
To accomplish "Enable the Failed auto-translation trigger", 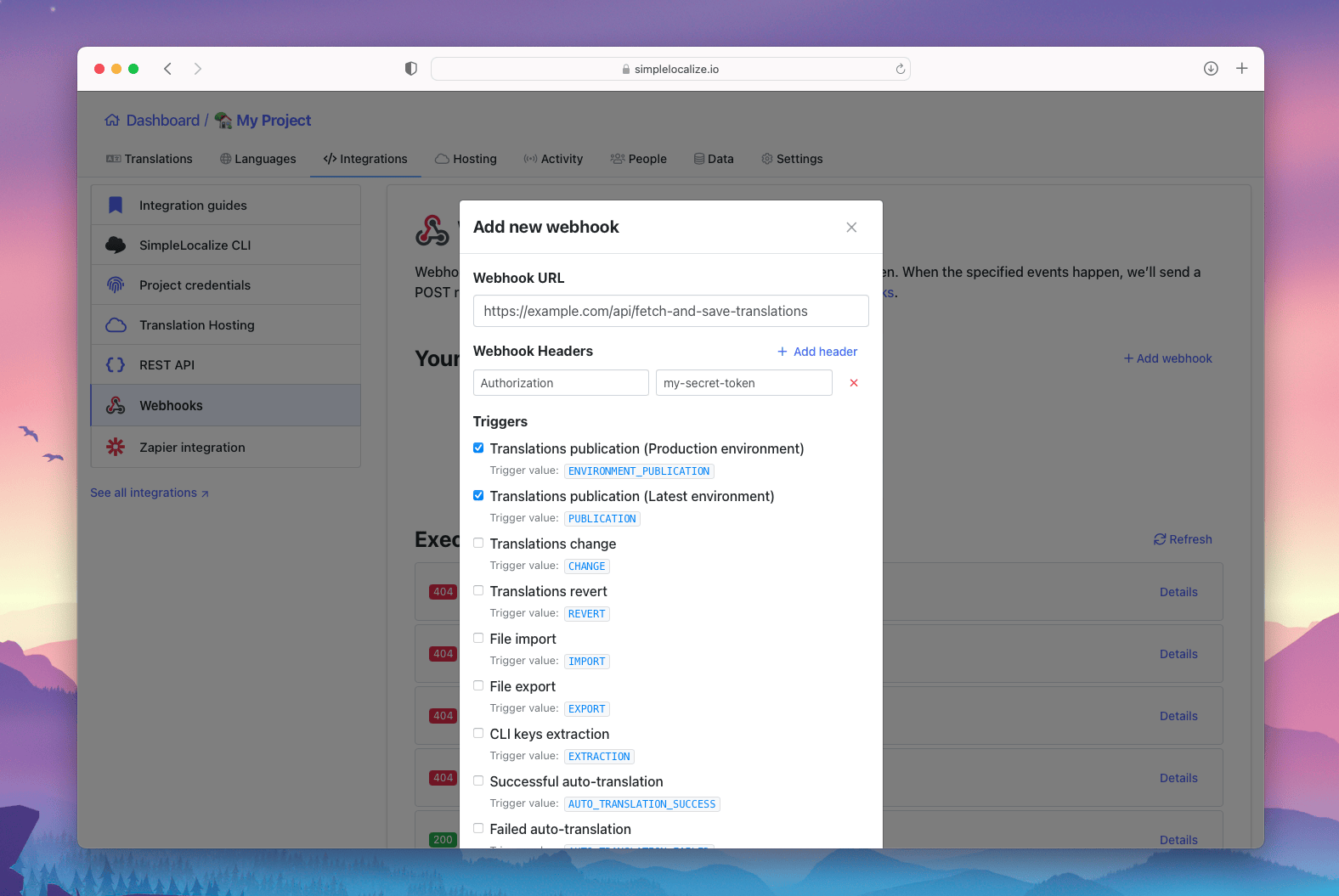I will tap(478, 829).
